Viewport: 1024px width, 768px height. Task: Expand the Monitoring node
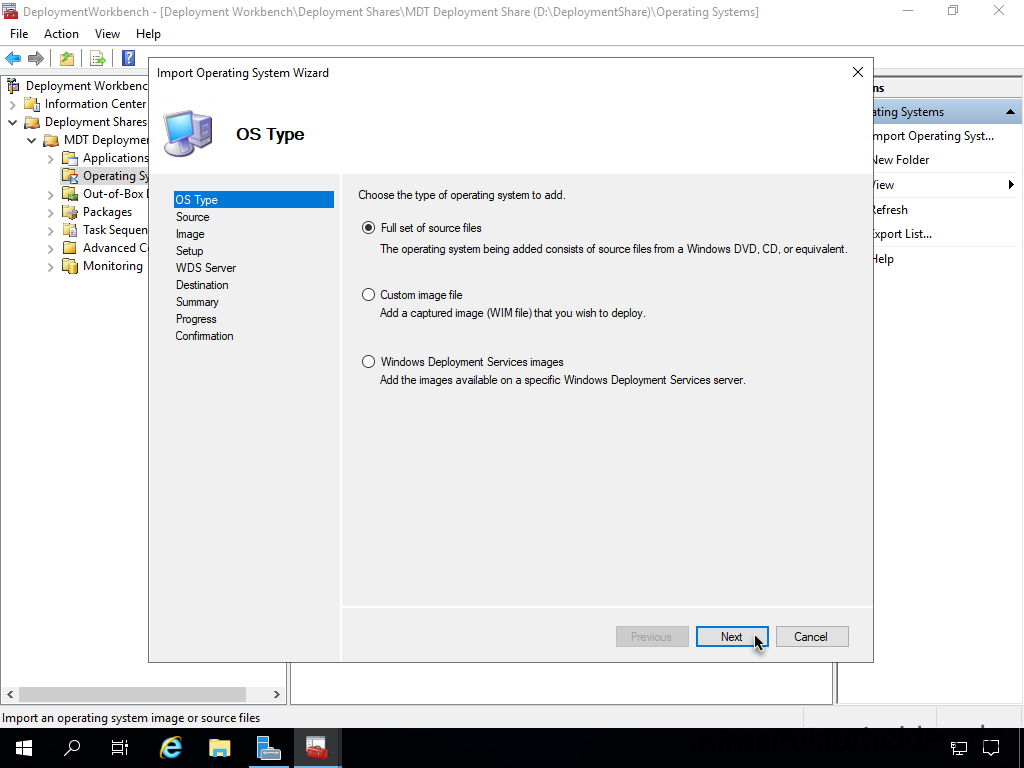[x=50, y=266]
